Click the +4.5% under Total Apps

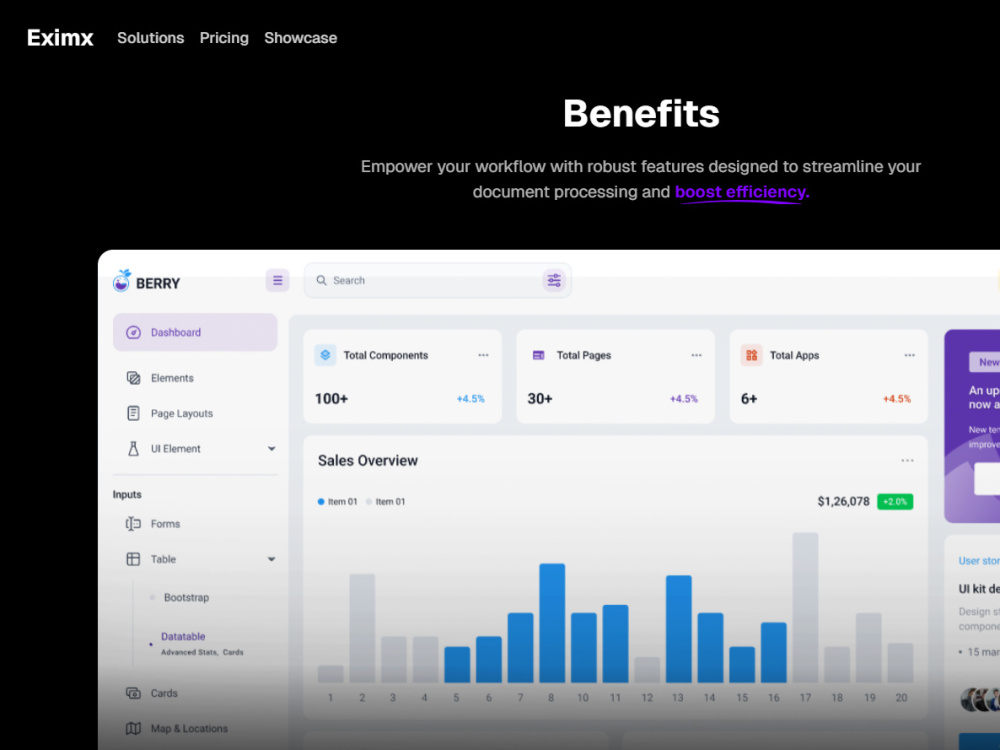(897, 399)
